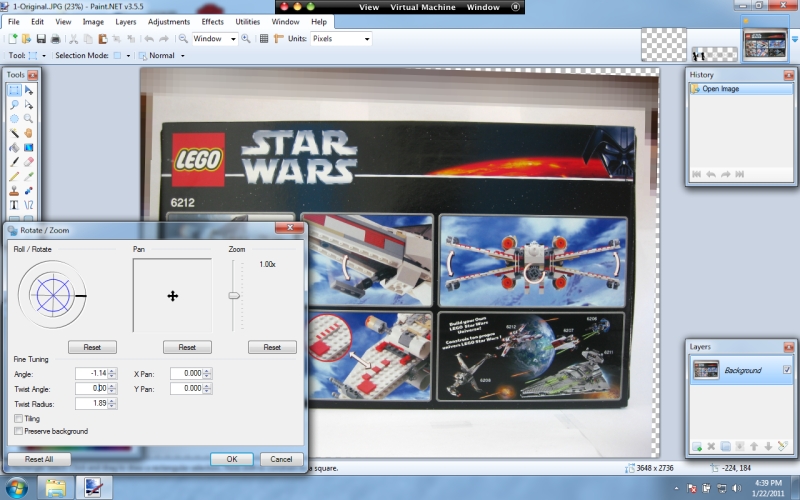Click the Open file toolbar icon
Screen dimensions: 800x500
[26, 39]
